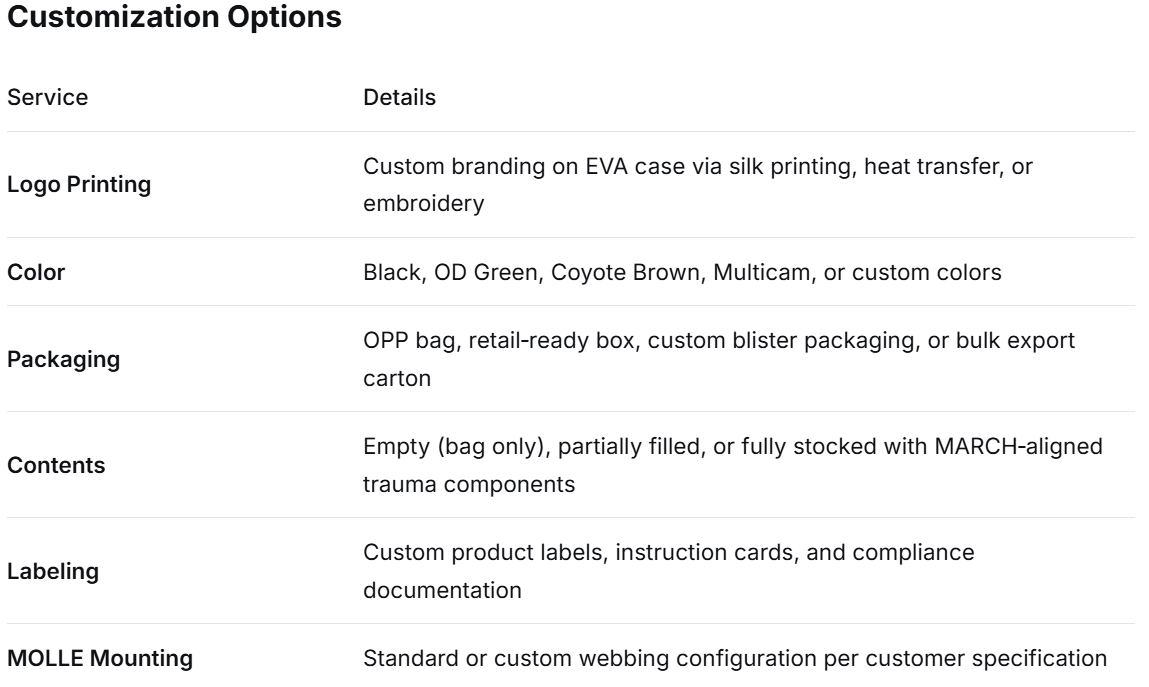Click the Color row label

click(x=36, y=272)
